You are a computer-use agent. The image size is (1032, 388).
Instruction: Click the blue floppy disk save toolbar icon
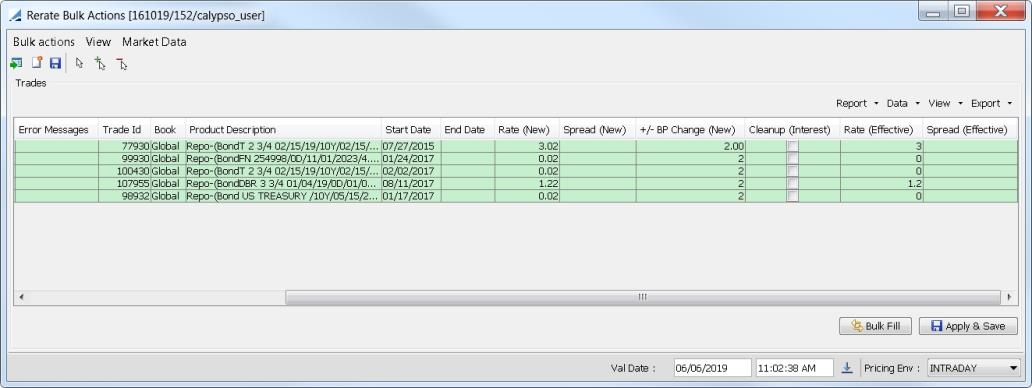click(x=55, y=64)
